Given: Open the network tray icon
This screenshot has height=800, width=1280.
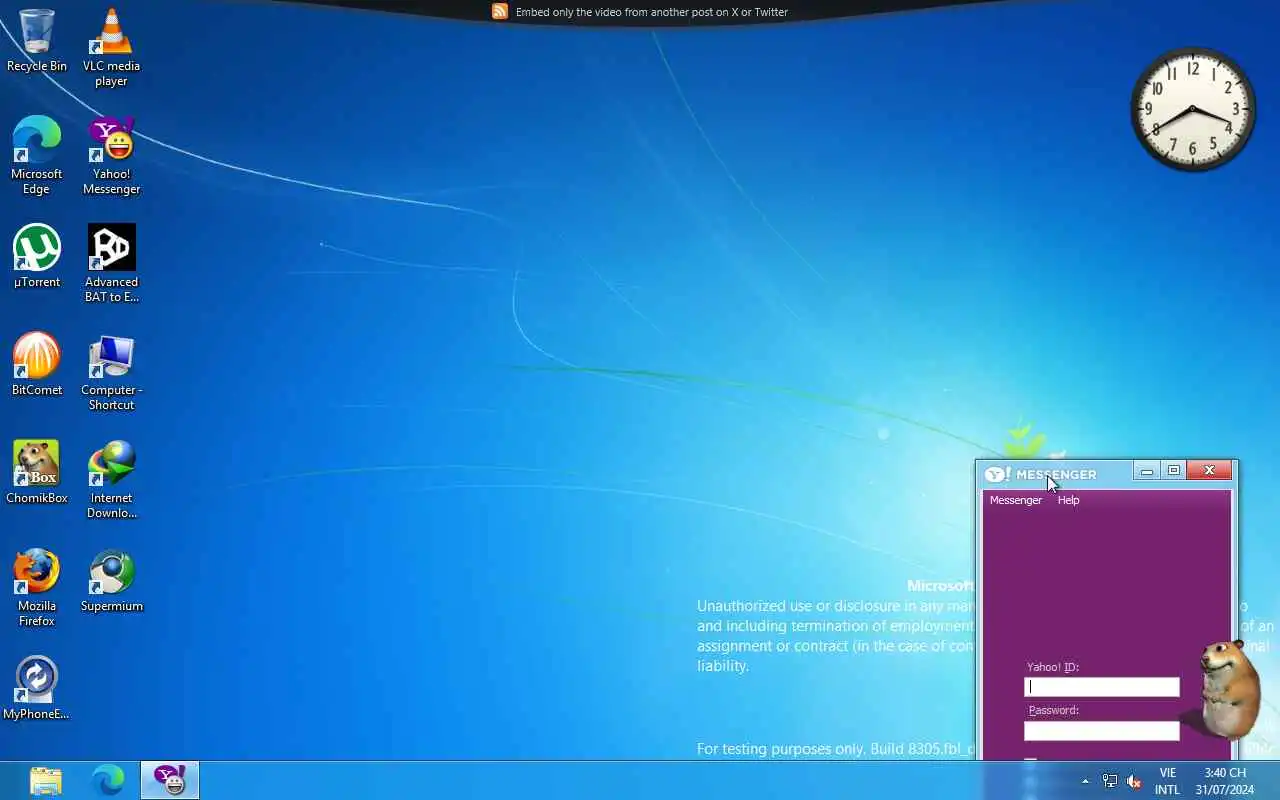Looking at the screenshot, I should click(x=1110, y=781).
